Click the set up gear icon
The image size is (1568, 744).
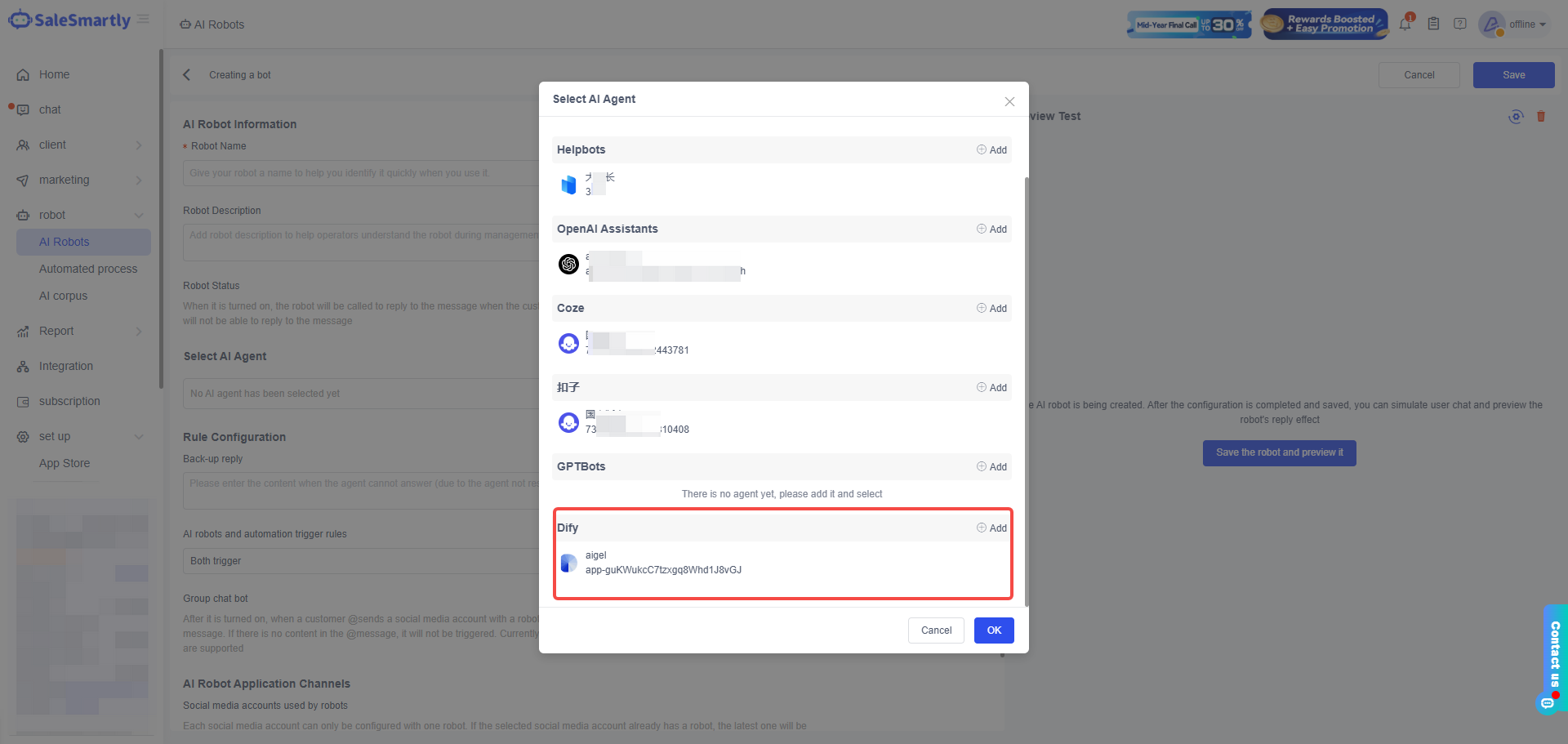(x=23, y=437)
